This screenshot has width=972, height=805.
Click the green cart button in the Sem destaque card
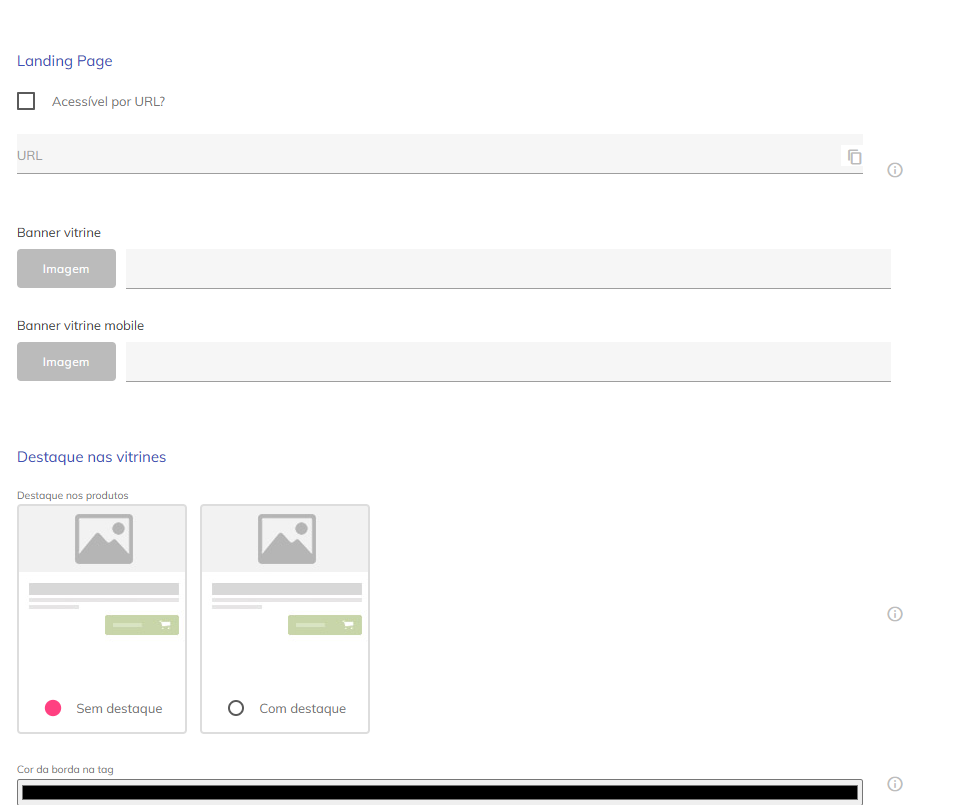pyautogui.click(x=142, y=625)
